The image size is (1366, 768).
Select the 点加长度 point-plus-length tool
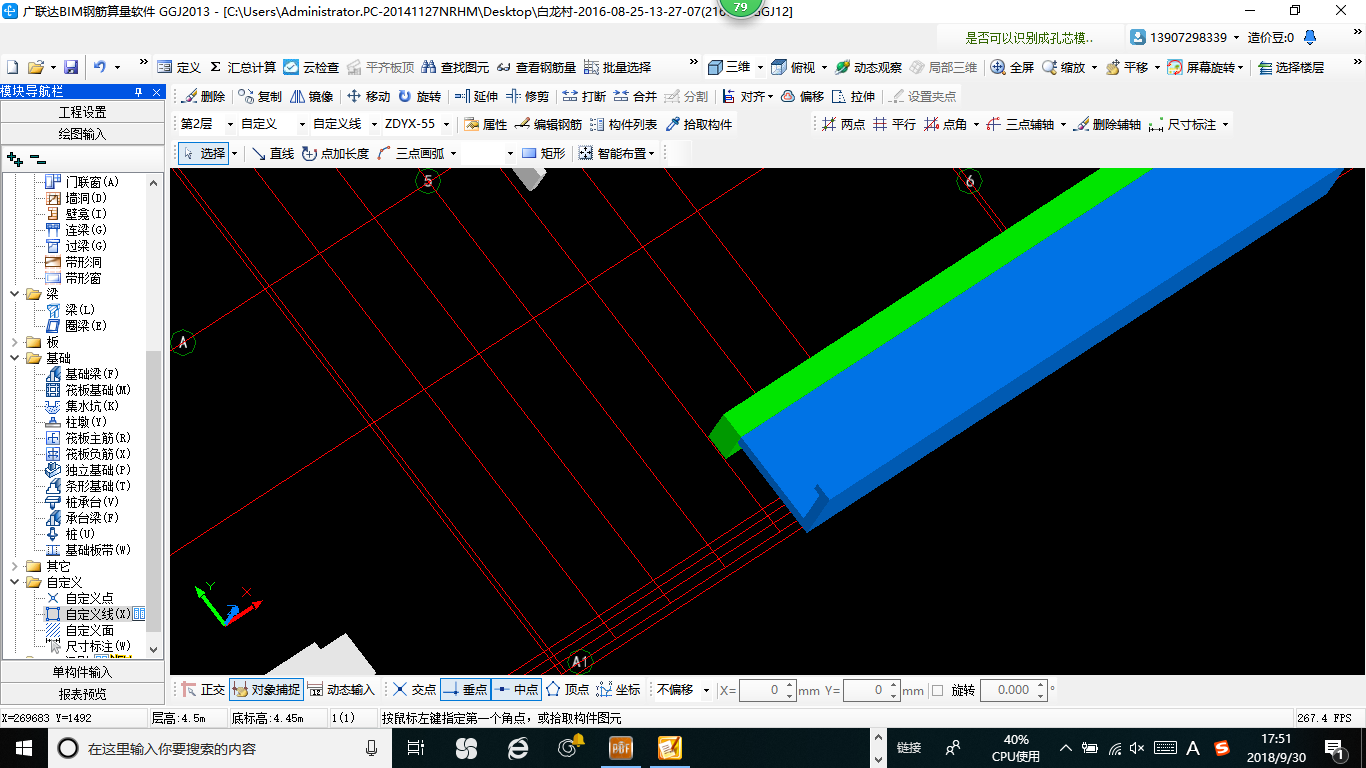pyautogui.click(x=336, y=153)
